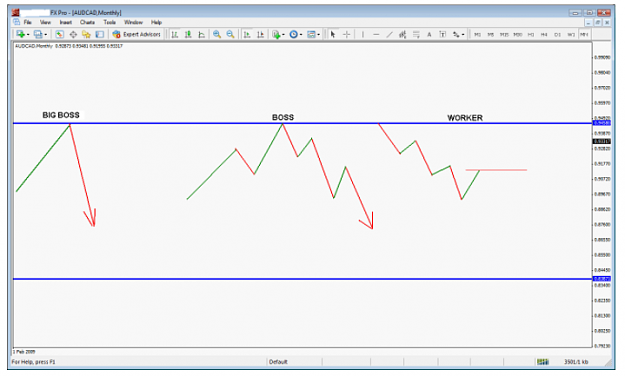Open the View menu

(x=45, y=22)
